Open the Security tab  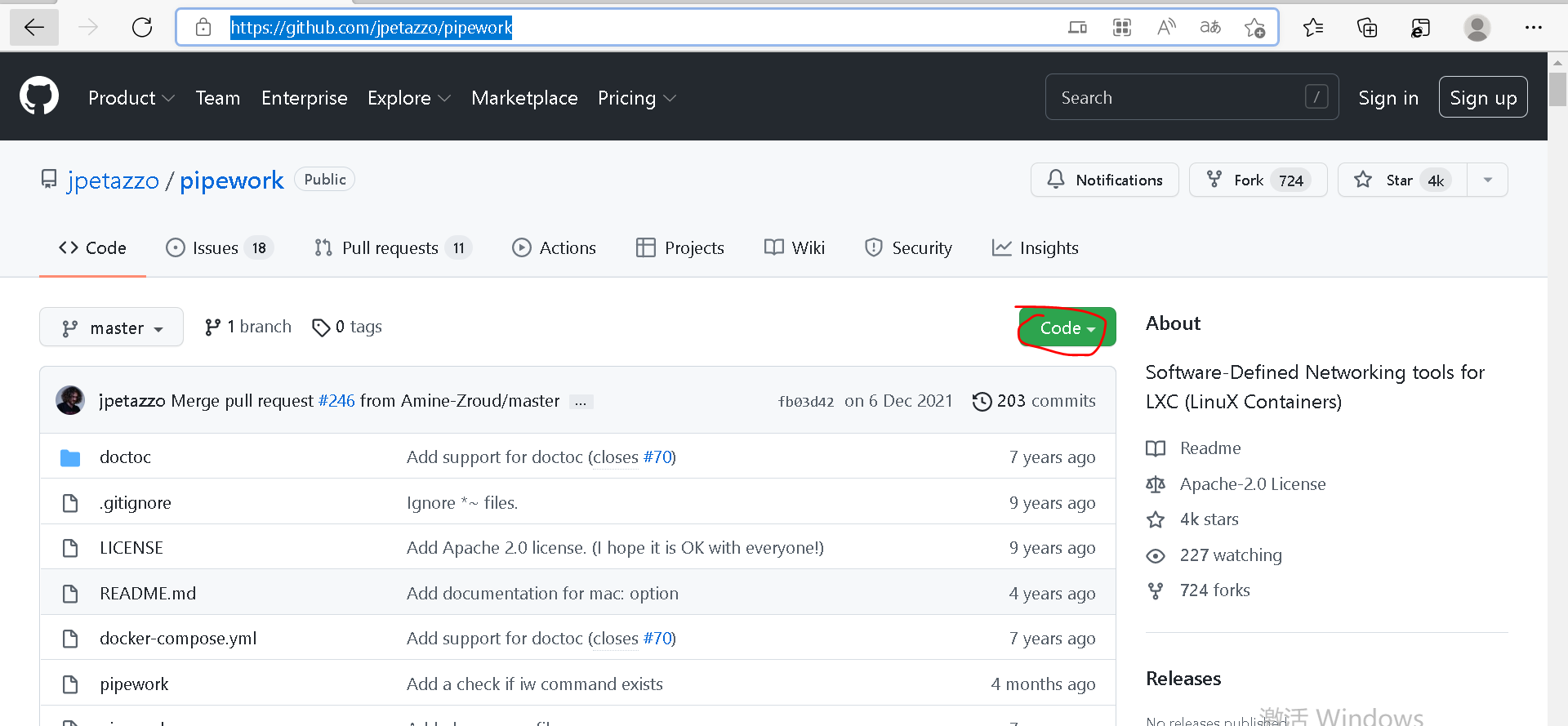[908, 248]
